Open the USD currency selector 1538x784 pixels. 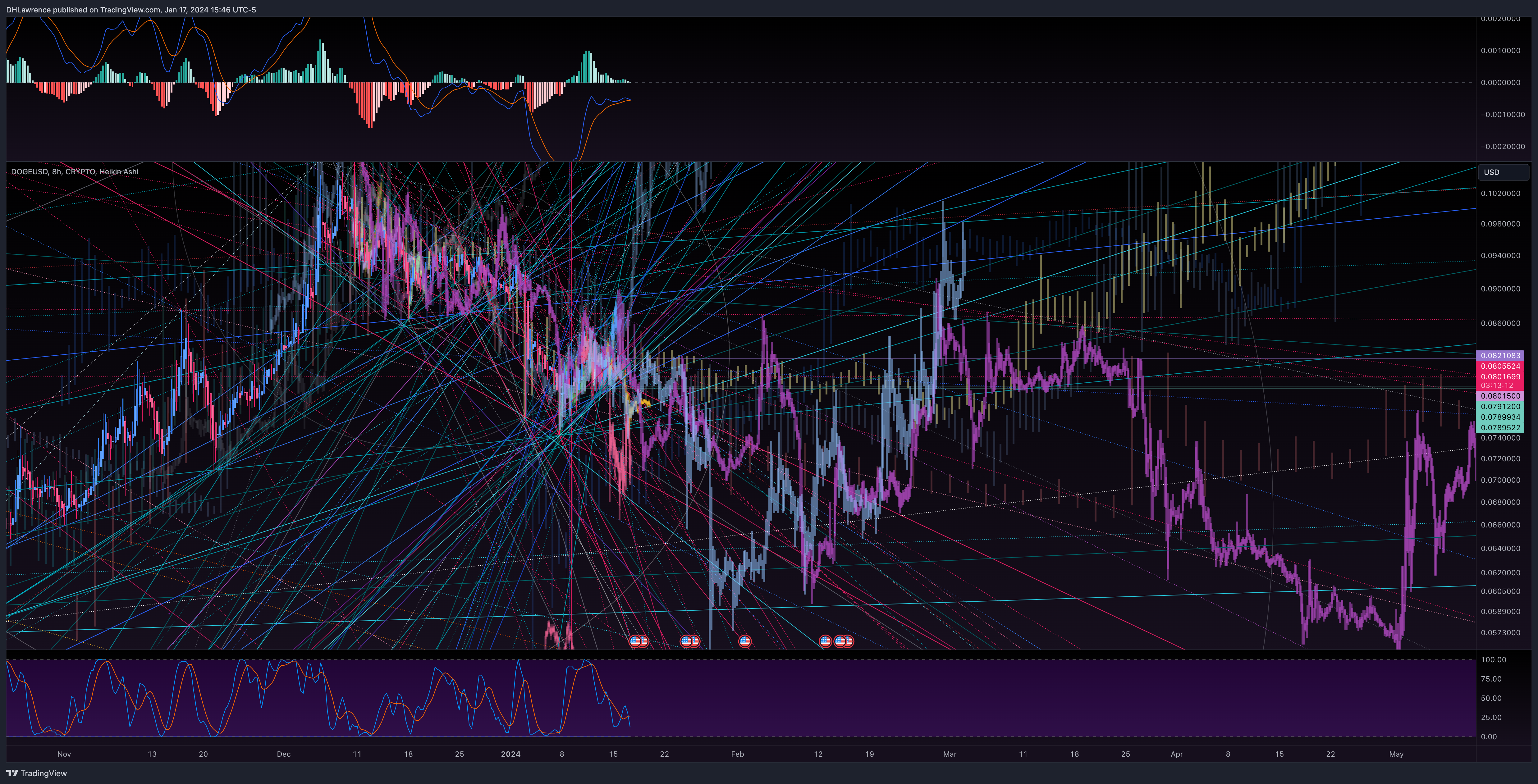coord(1503,172)
